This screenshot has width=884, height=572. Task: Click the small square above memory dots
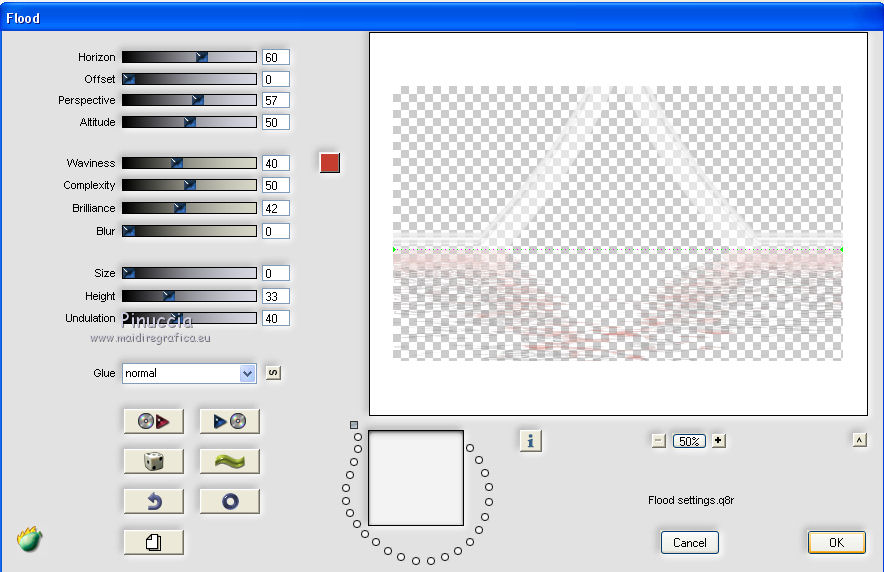tap(353, 425)
